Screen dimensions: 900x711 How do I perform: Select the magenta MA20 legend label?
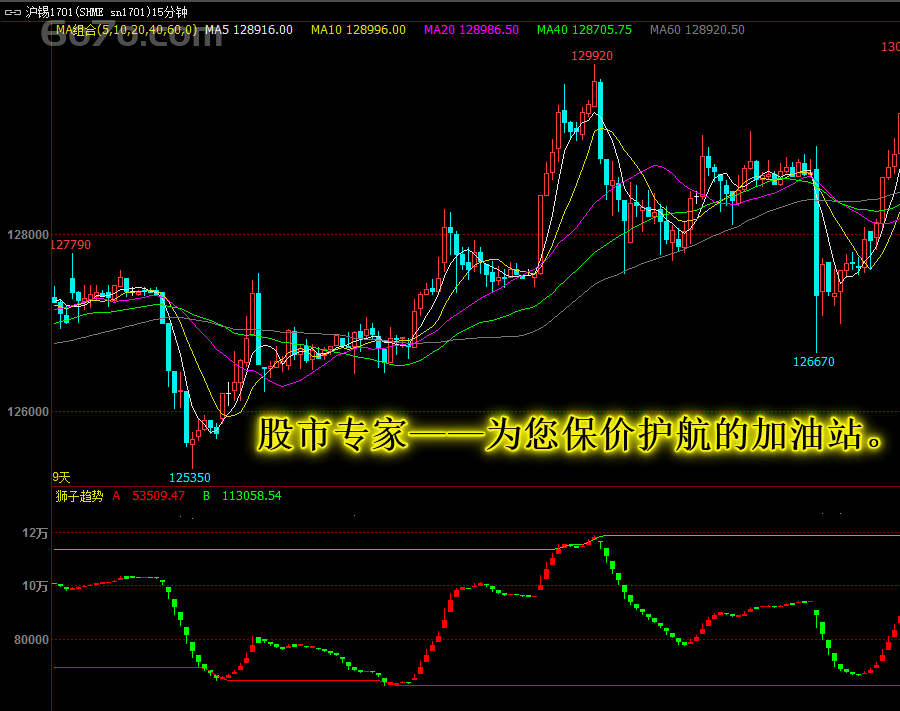(x=471, y=30)
